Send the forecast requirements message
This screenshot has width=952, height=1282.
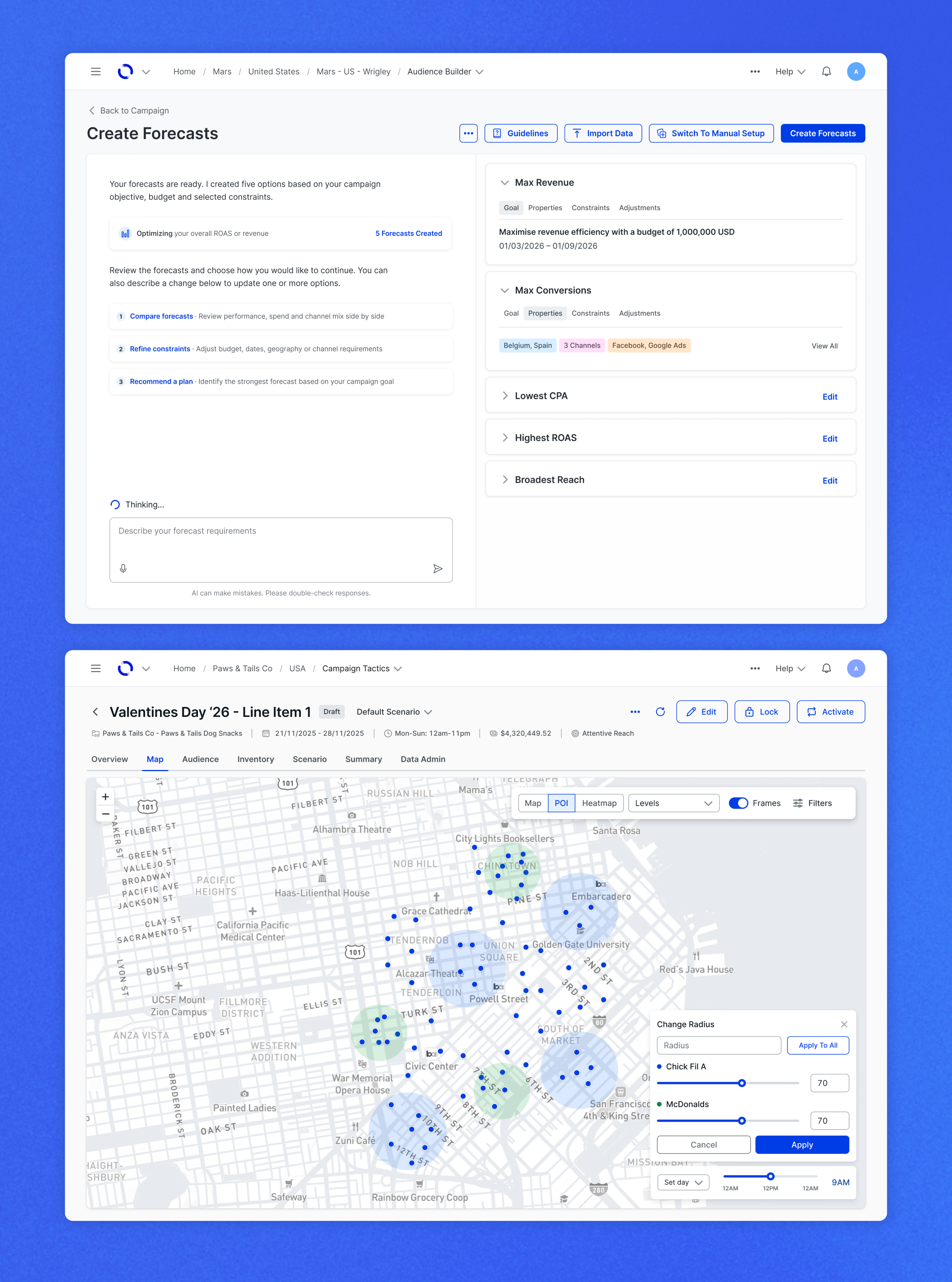[x=437, y=569]
